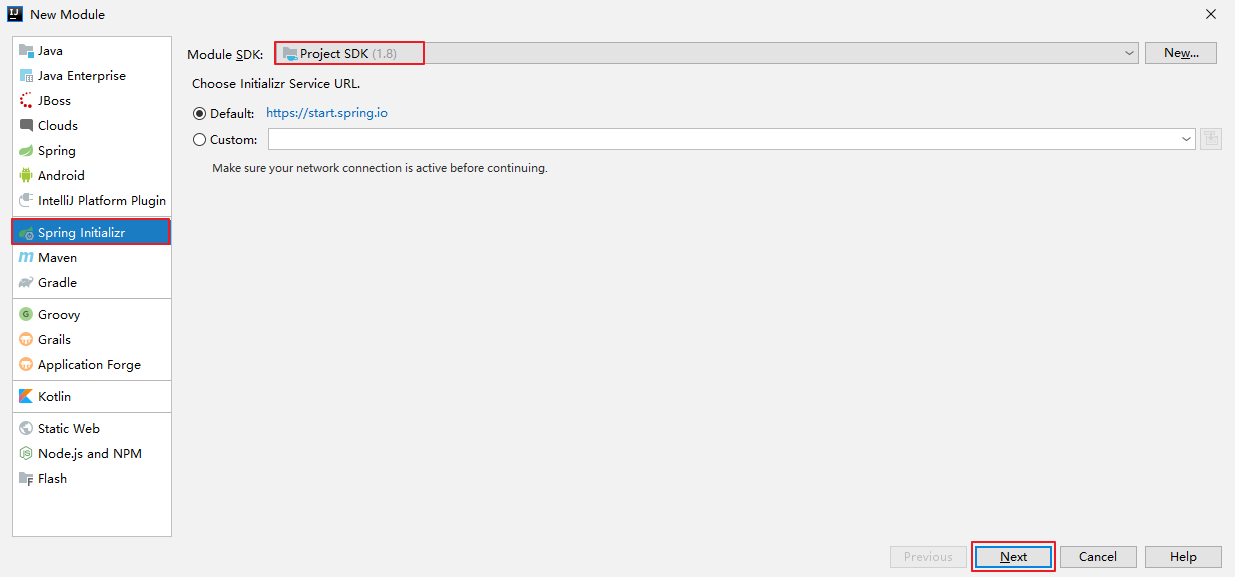The height and width of the screenshot is (577, 1235).
Task: Expand the Custom URL combo box arrow
Action: (1187, 140)
